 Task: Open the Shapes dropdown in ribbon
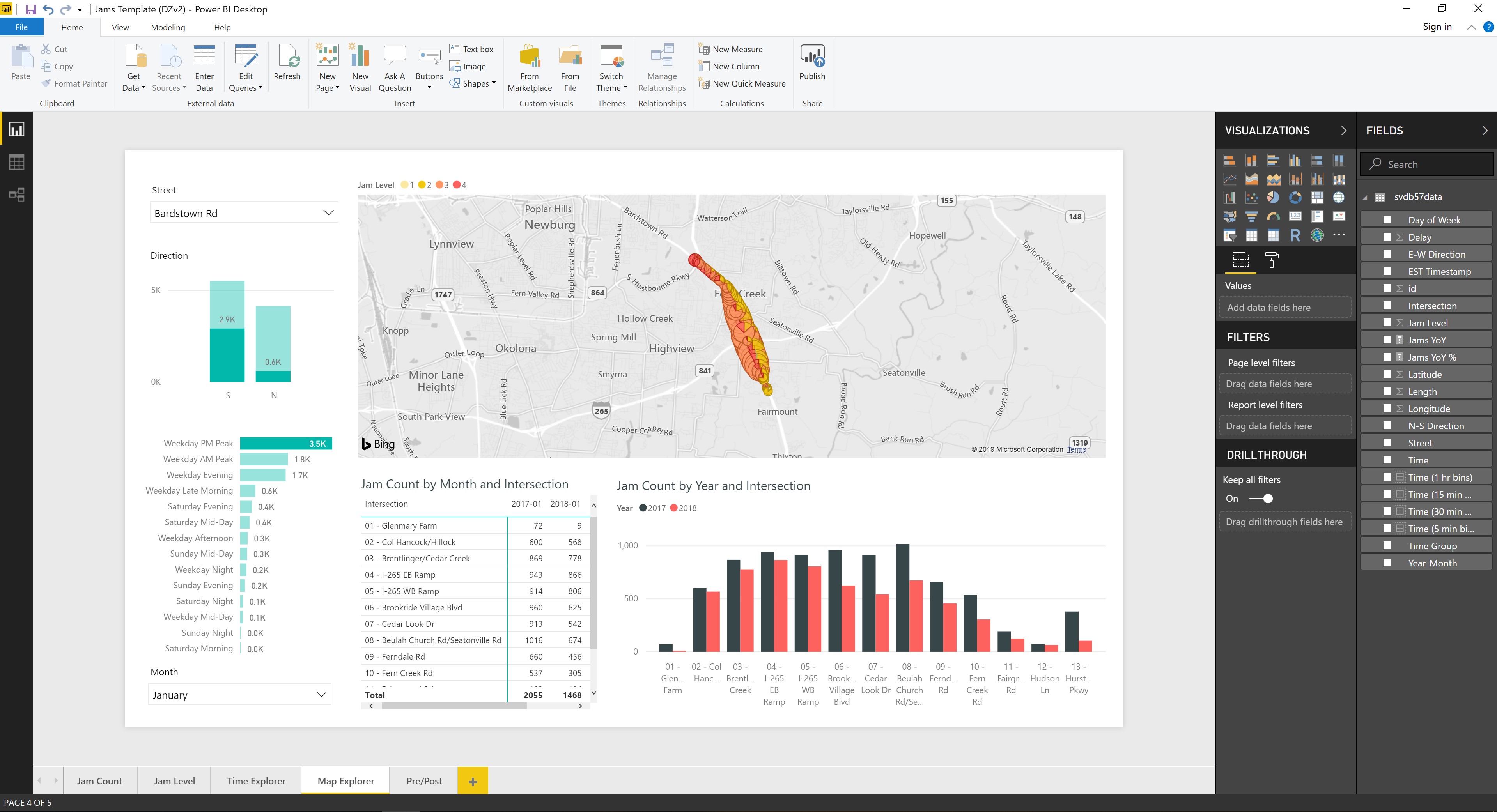[x=473, y=84]
